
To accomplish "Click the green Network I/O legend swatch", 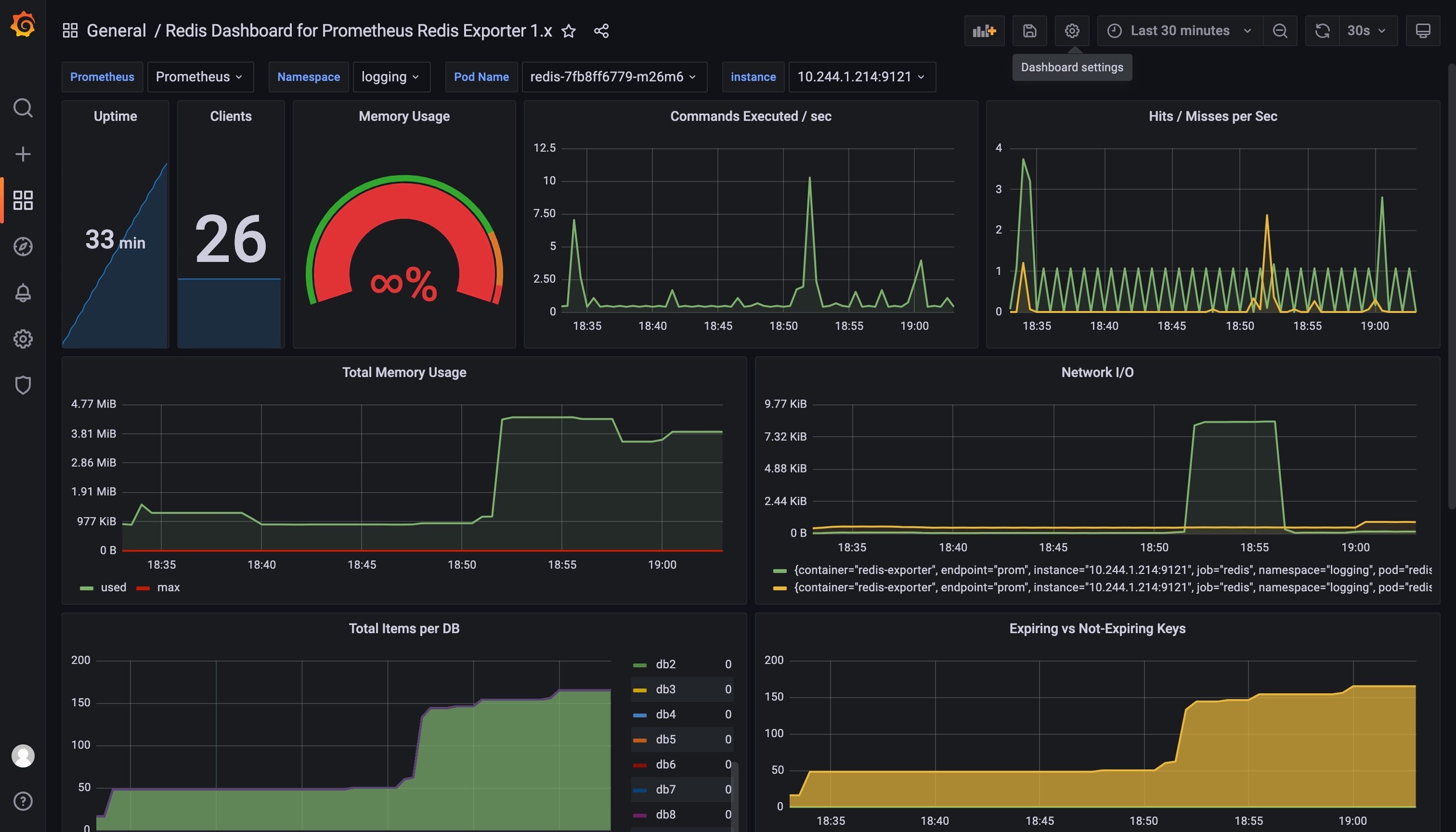I will tap(780, 570).
